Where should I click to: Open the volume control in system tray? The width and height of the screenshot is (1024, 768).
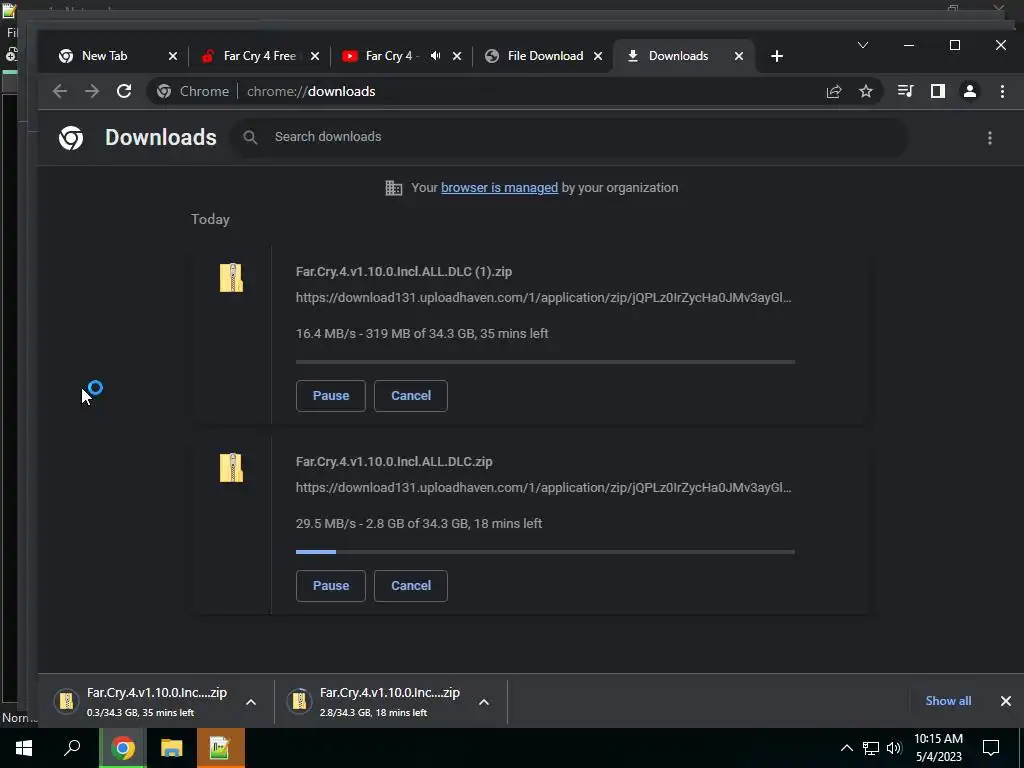(894, 748)
